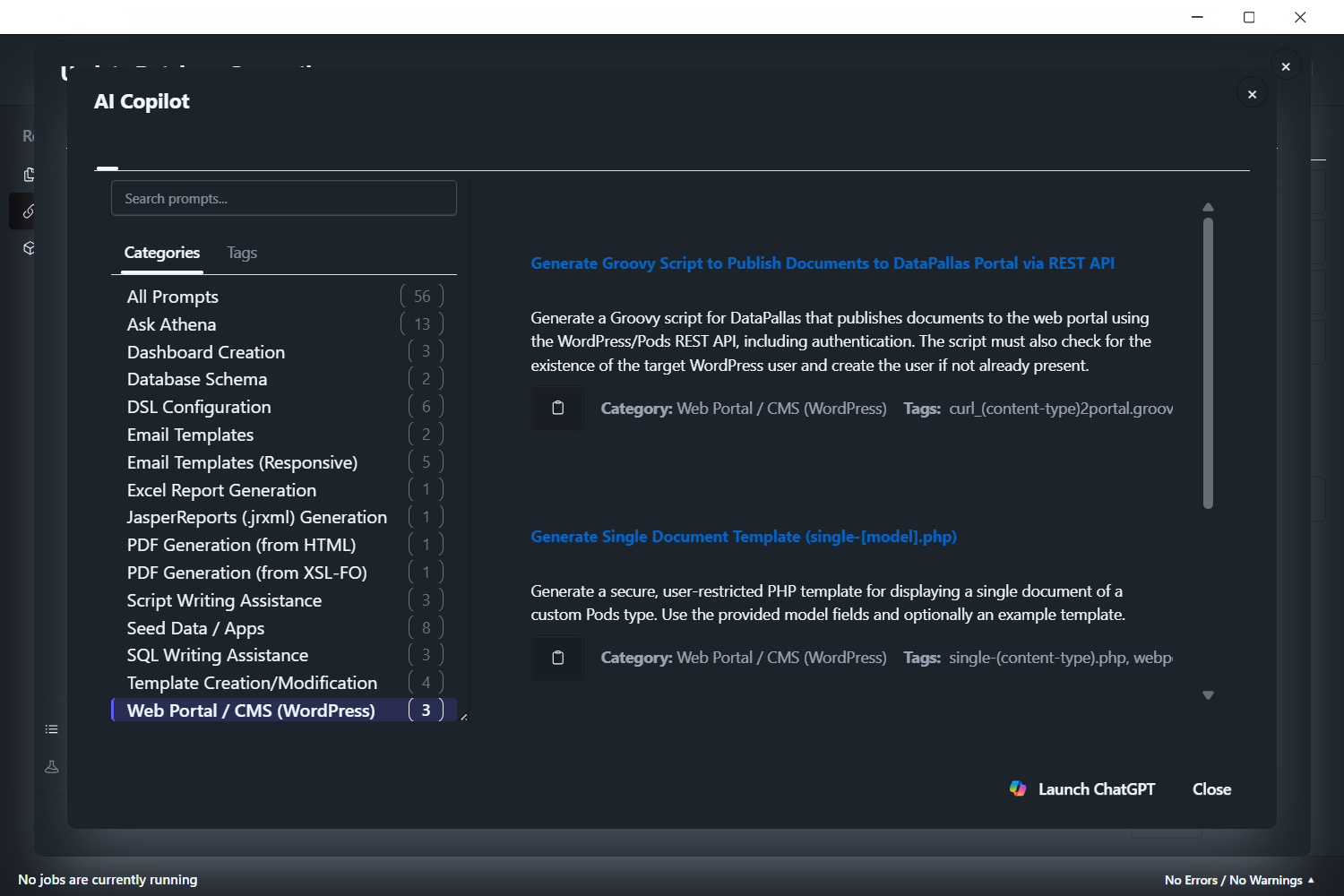Close the outer background dialog X
Screen dimensions: 1344x896
click(1286, 66)
